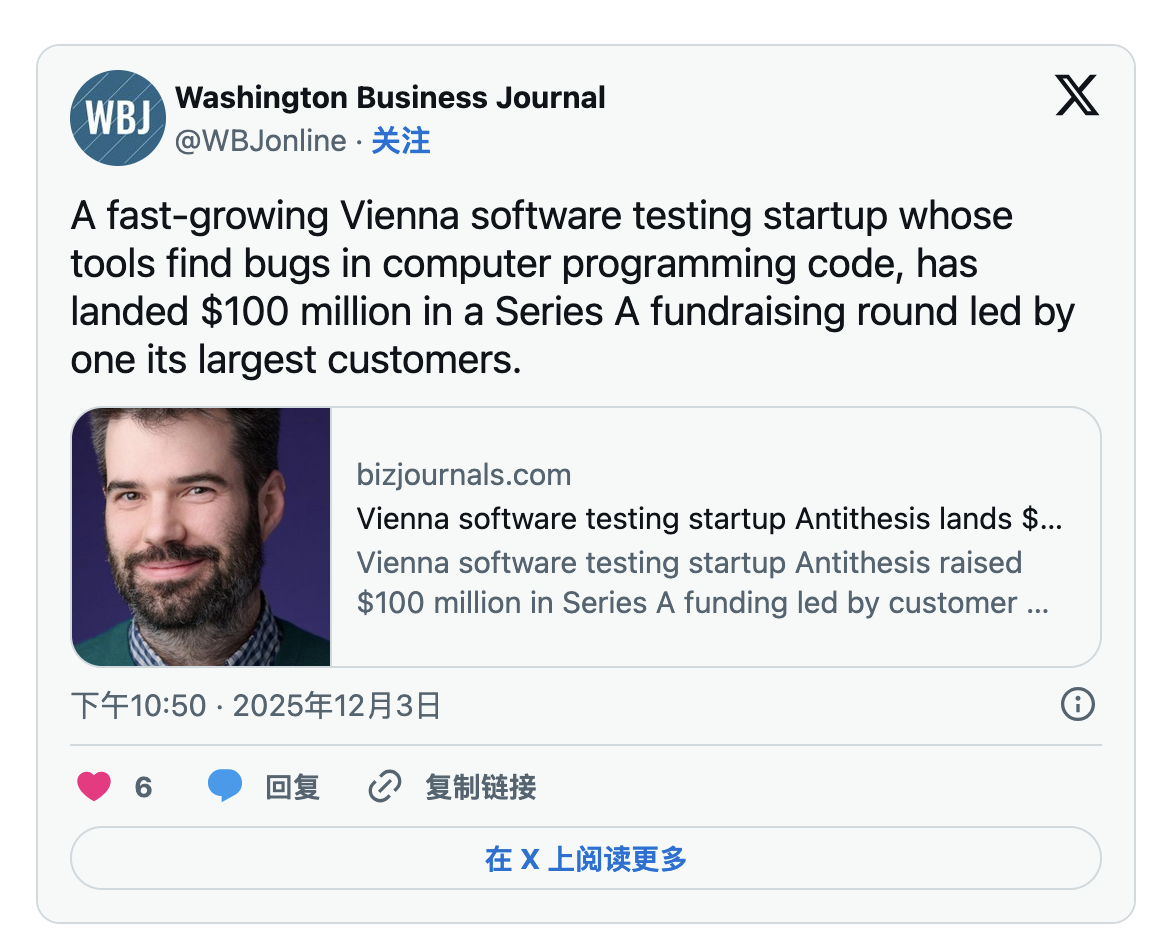The width and height of the screenshot is (1156, 948).
Task: Click the 回复 reply label
Action: pyautogui.click(x=292, y=787)
